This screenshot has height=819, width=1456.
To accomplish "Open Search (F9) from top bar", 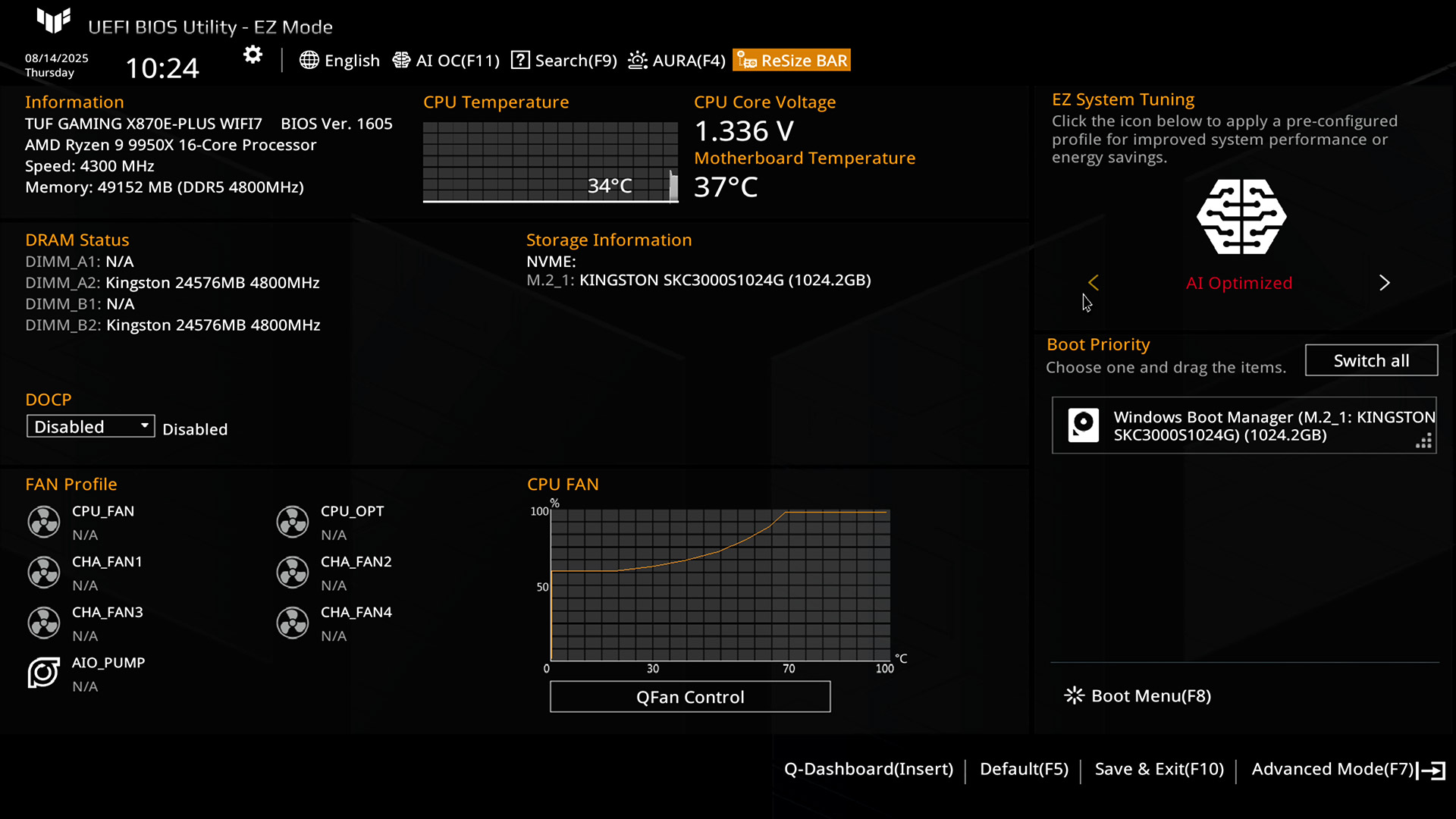I will pos(564,60).
